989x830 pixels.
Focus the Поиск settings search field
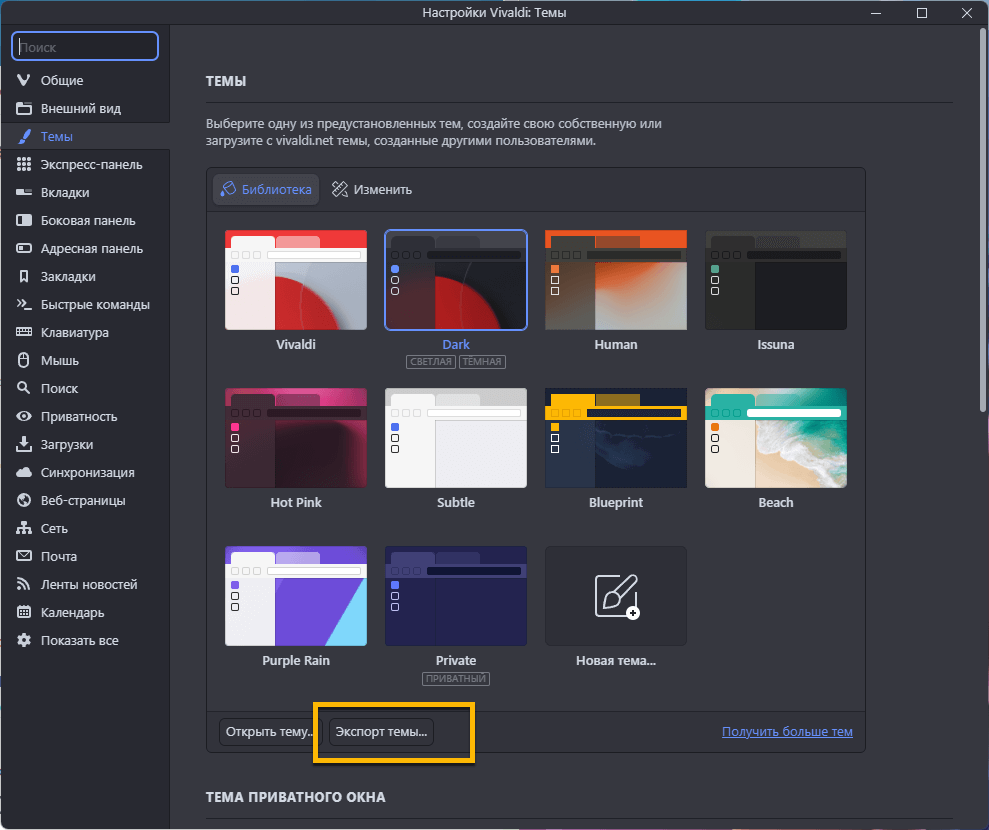point(85,46)
